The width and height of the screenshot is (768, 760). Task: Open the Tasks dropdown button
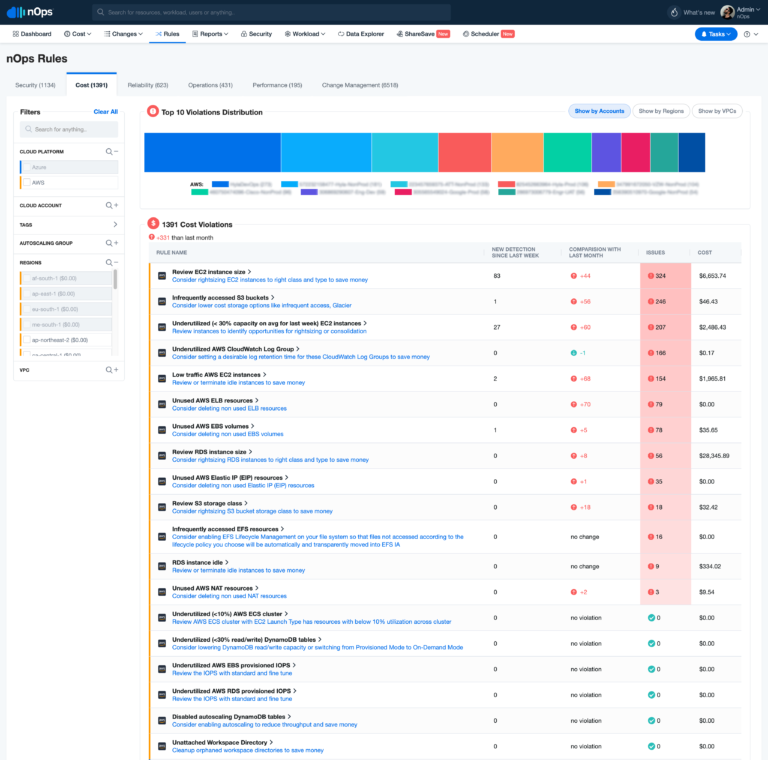(715, 34)
